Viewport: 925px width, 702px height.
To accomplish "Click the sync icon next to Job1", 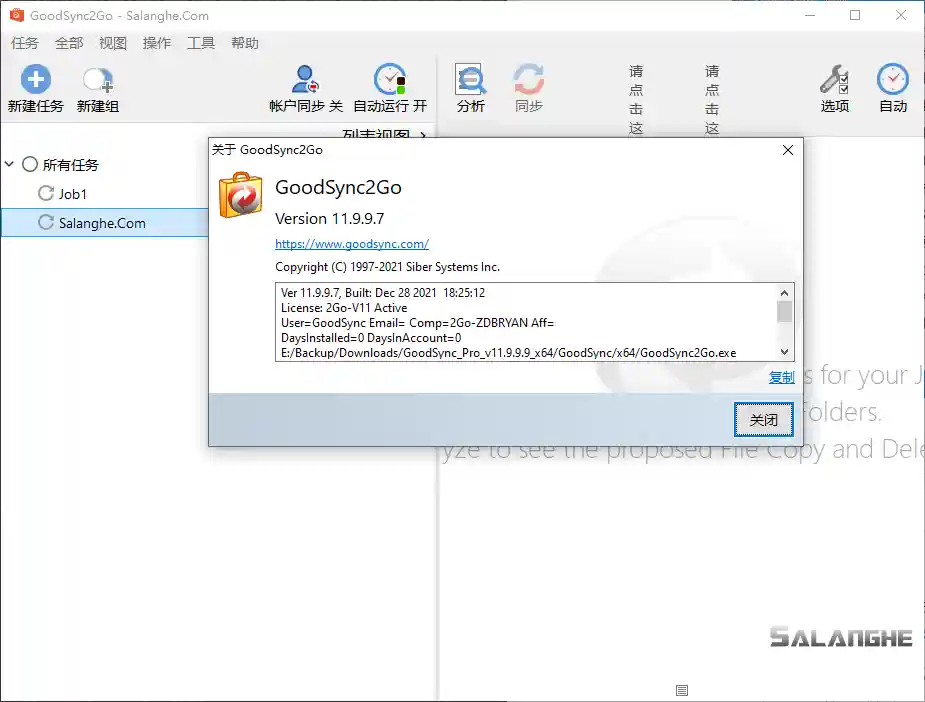I will (48, 194).
